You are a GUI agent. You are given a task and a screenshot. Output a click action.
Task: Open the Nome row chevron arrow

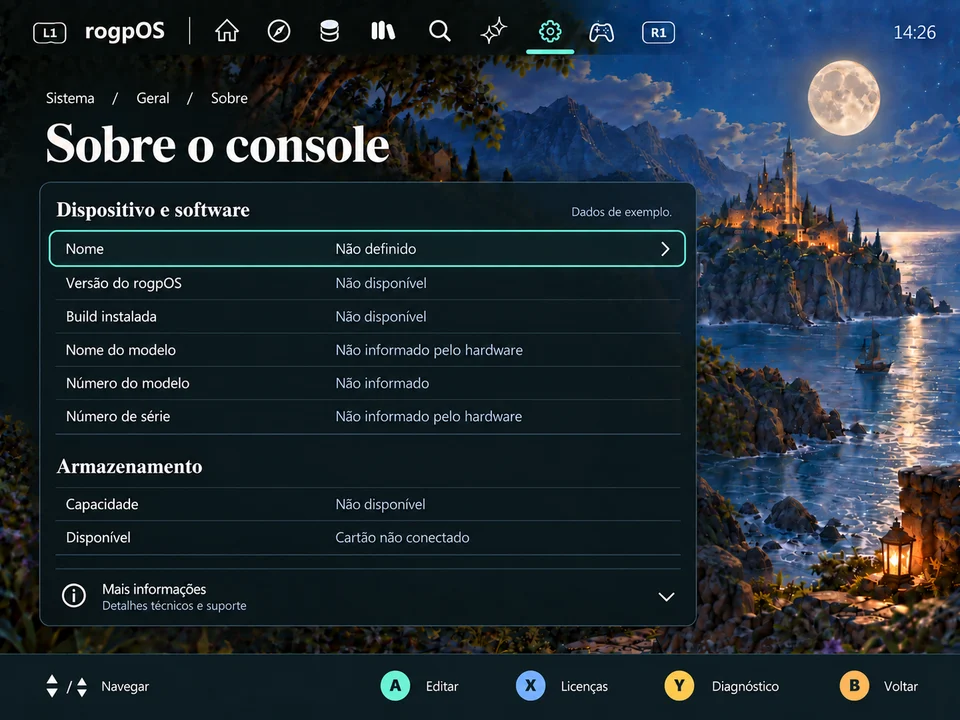pos(666,249)
